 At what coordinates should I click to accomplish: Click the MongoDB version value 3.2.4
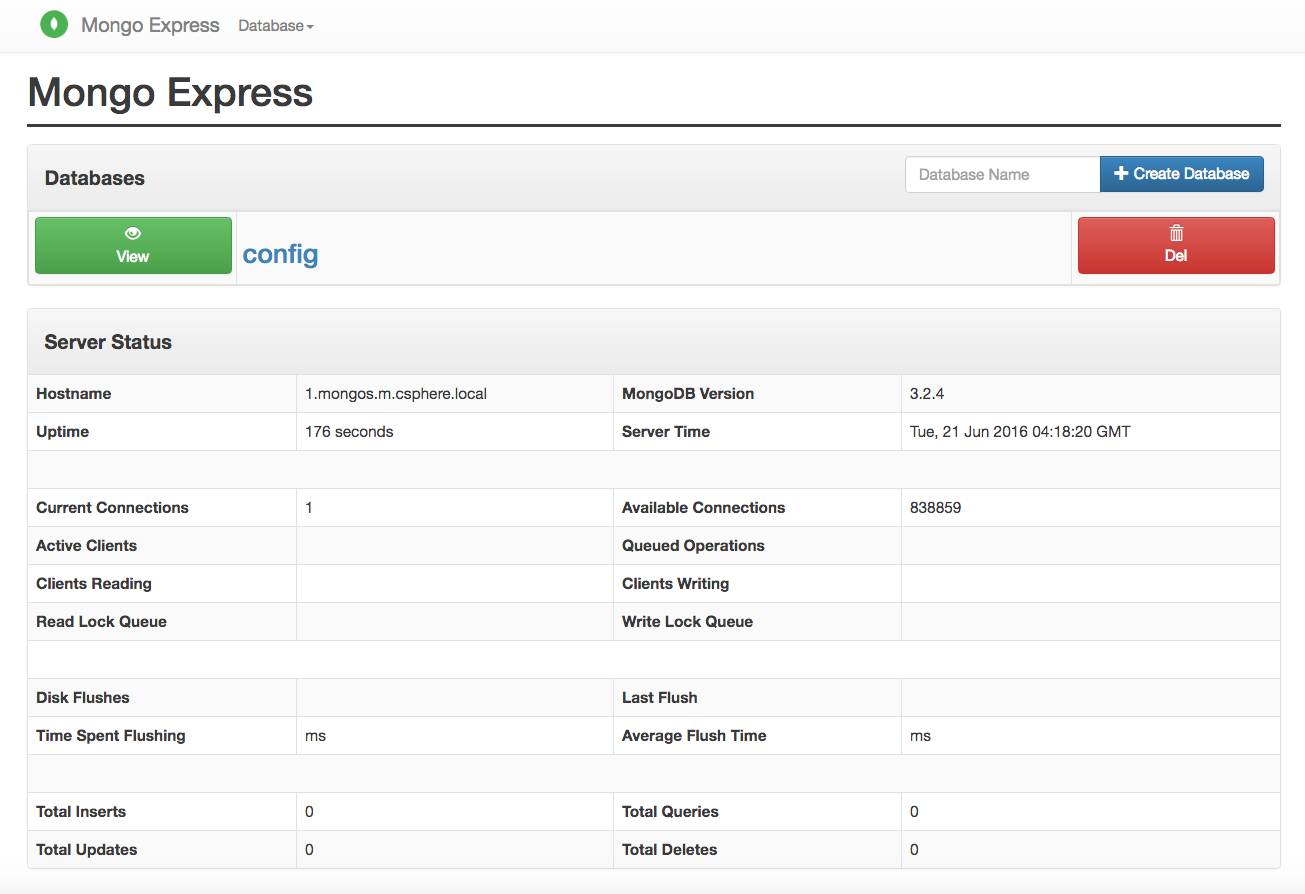point(927,394)
